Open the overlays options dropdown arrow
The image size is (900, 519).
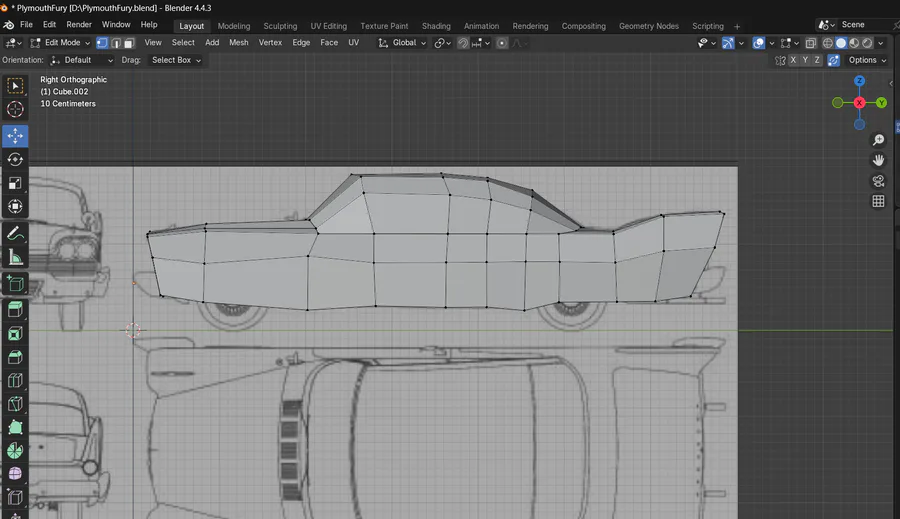(771, 43)
